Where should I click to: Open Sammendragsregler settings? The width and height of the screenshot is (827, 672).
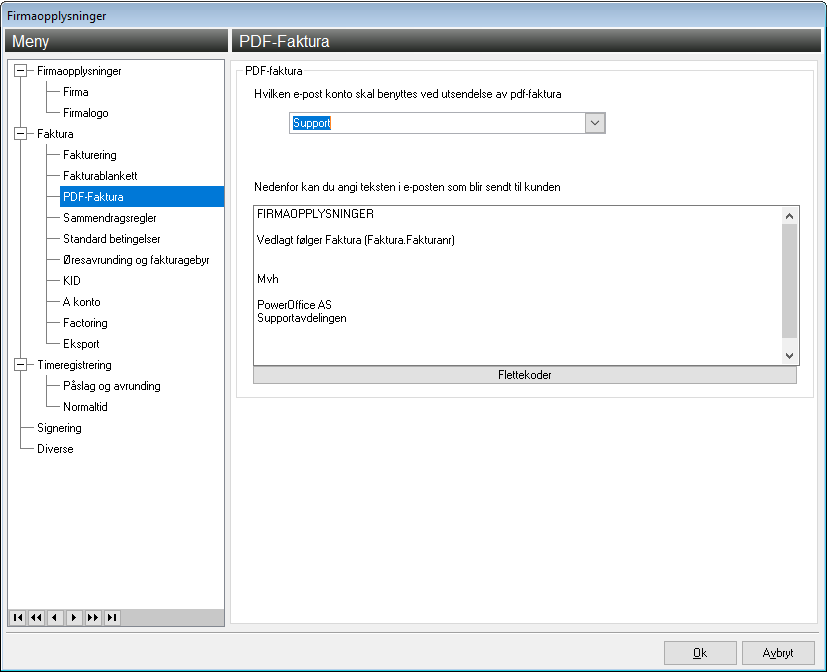point(110,218)
